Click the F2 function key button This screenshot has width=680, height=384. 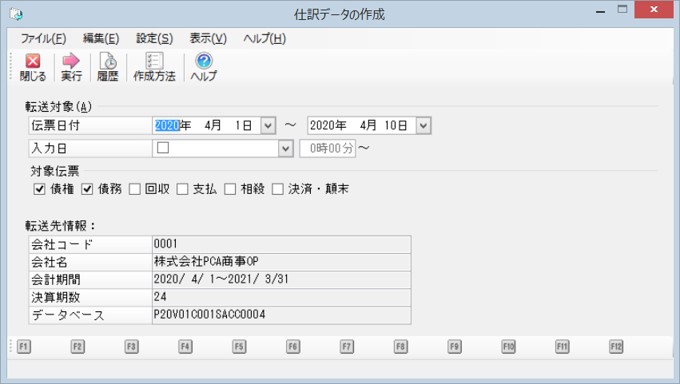click(78, 346)
